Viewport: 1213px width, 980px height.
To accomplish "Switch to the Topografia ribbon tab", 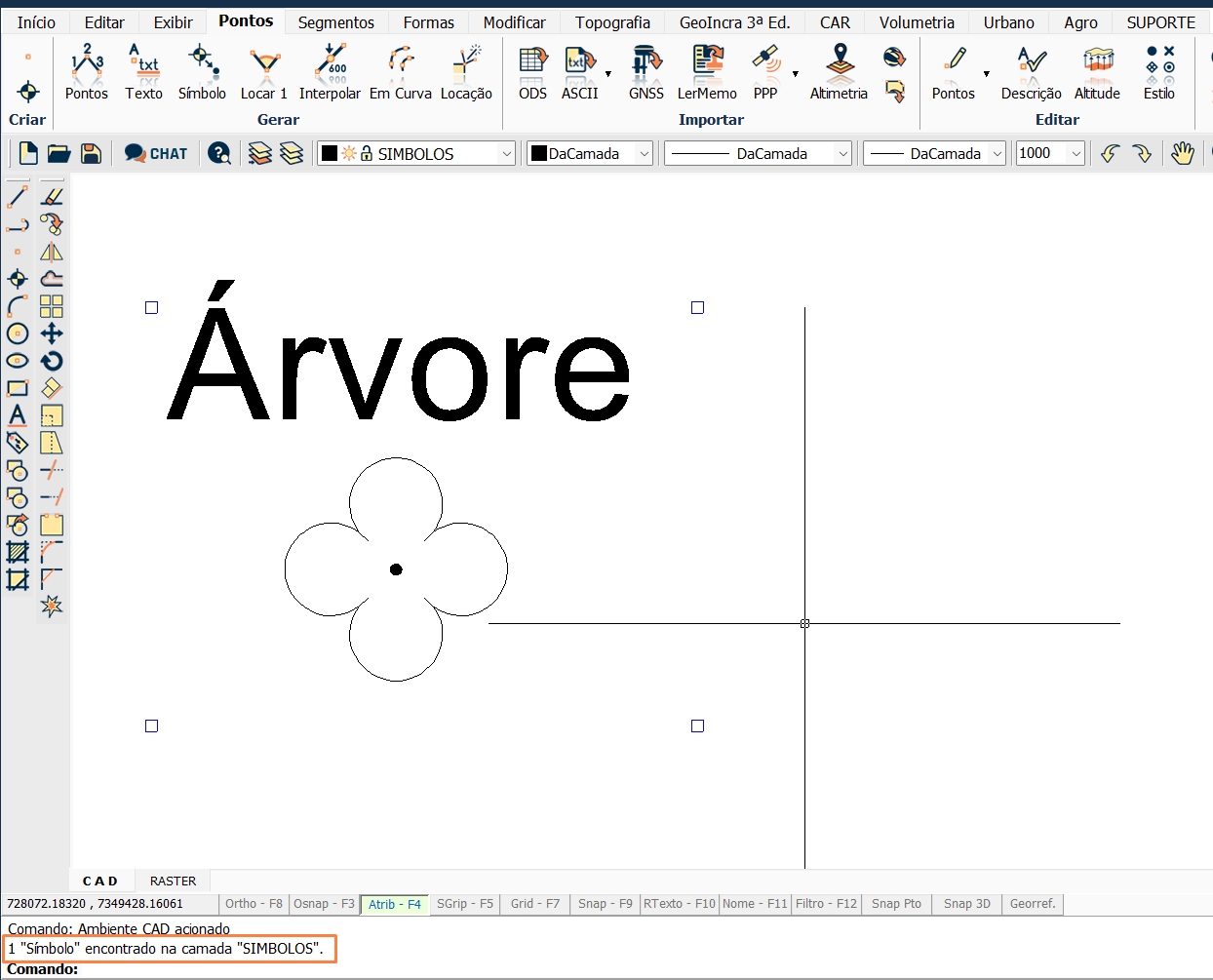I will 612,21.
